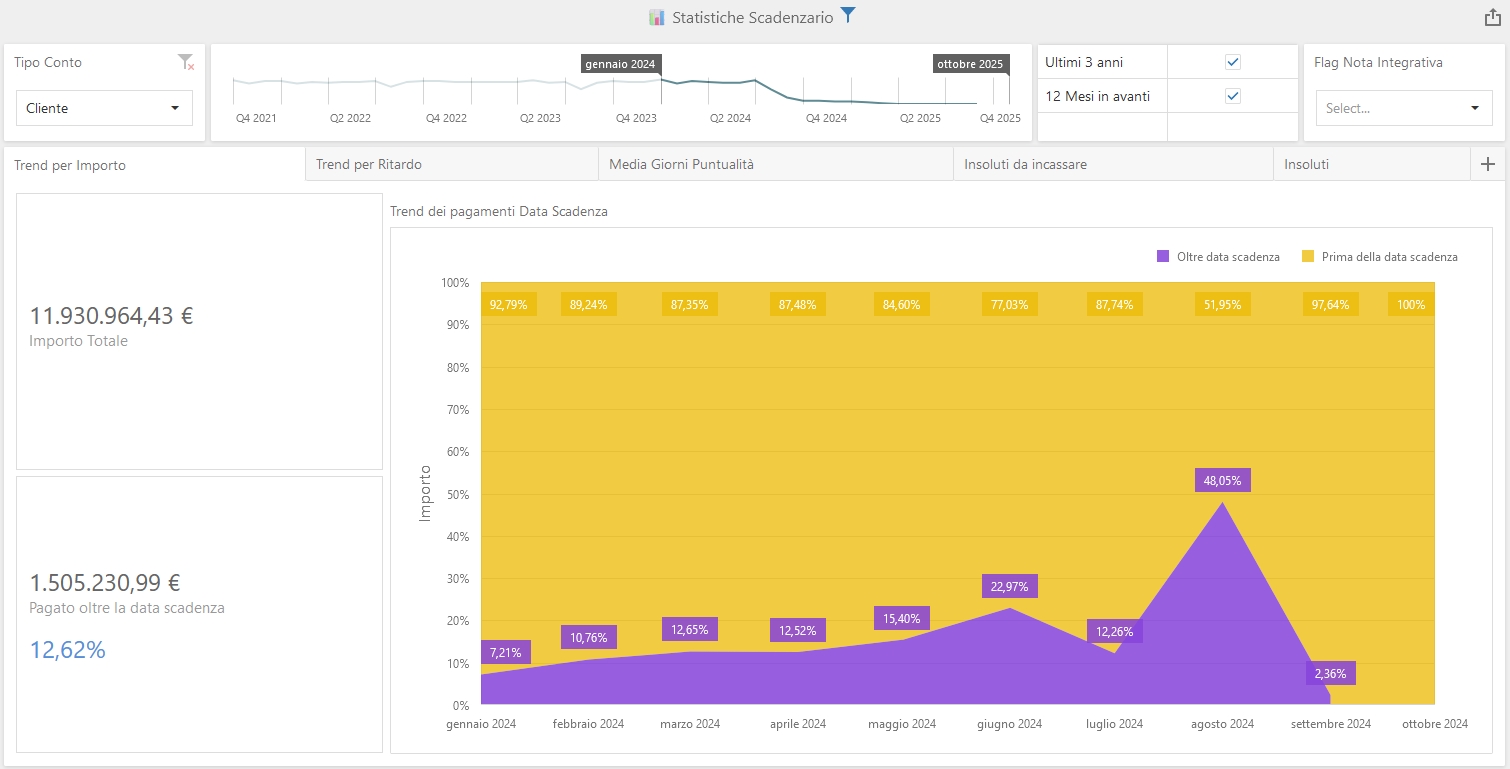Click the yellow Prima della data scadenza legend
This screenshot has width=1510, height=769.
pos(1307,257)
